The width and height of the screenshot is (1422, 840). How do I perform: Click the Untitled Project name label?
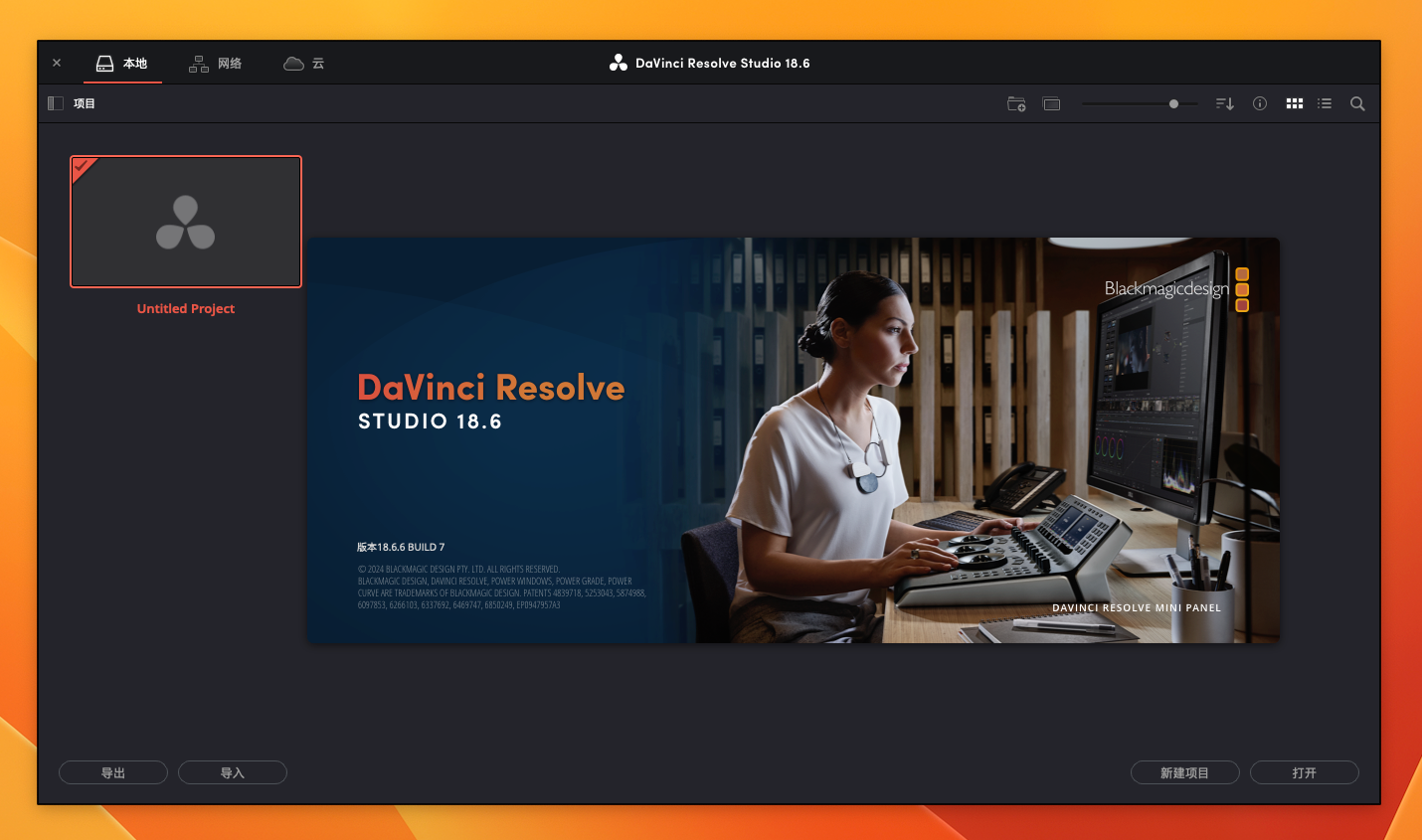(186, 309)
